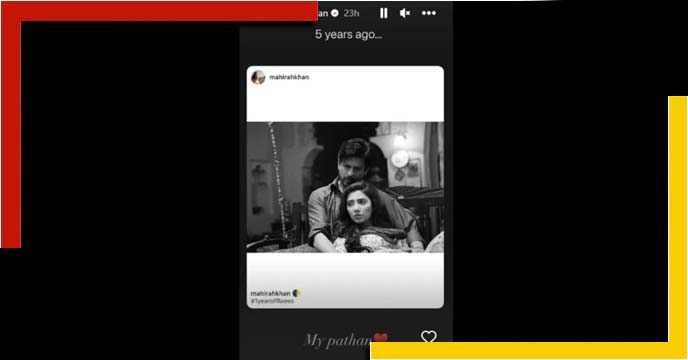Tap the black-and-white couple photo
The width and height of the screenshot is (688, 360).
point(345,187)
